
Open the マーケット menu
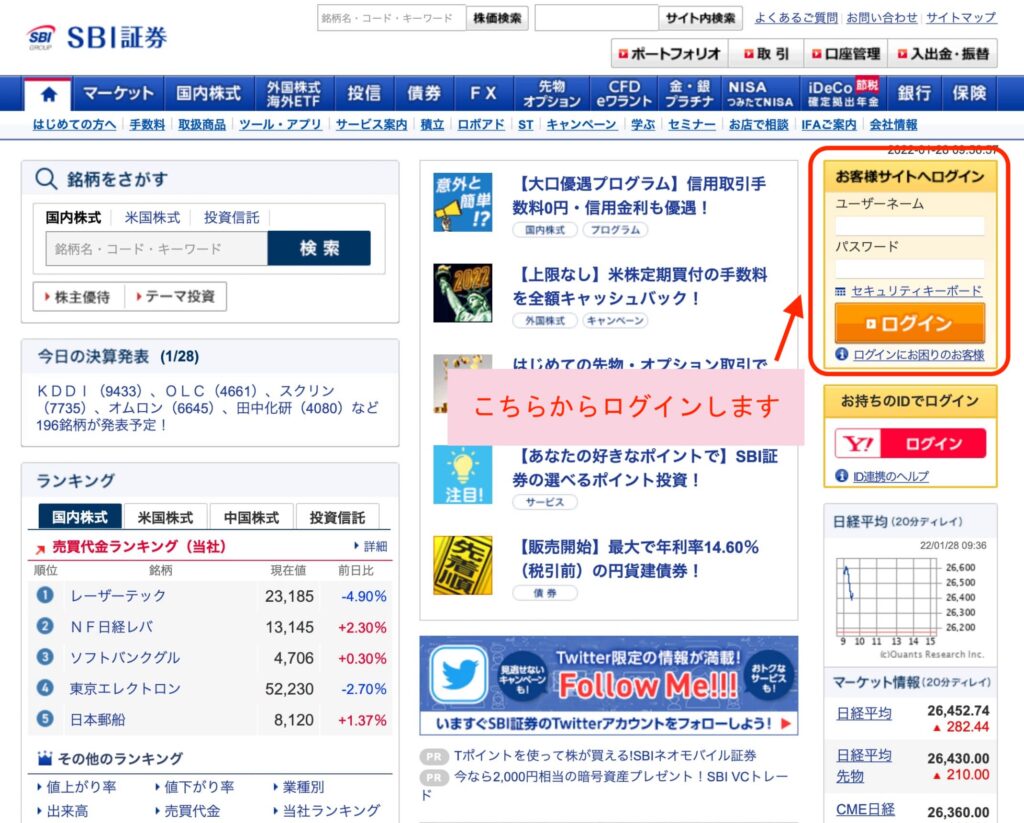coord(118,94)
